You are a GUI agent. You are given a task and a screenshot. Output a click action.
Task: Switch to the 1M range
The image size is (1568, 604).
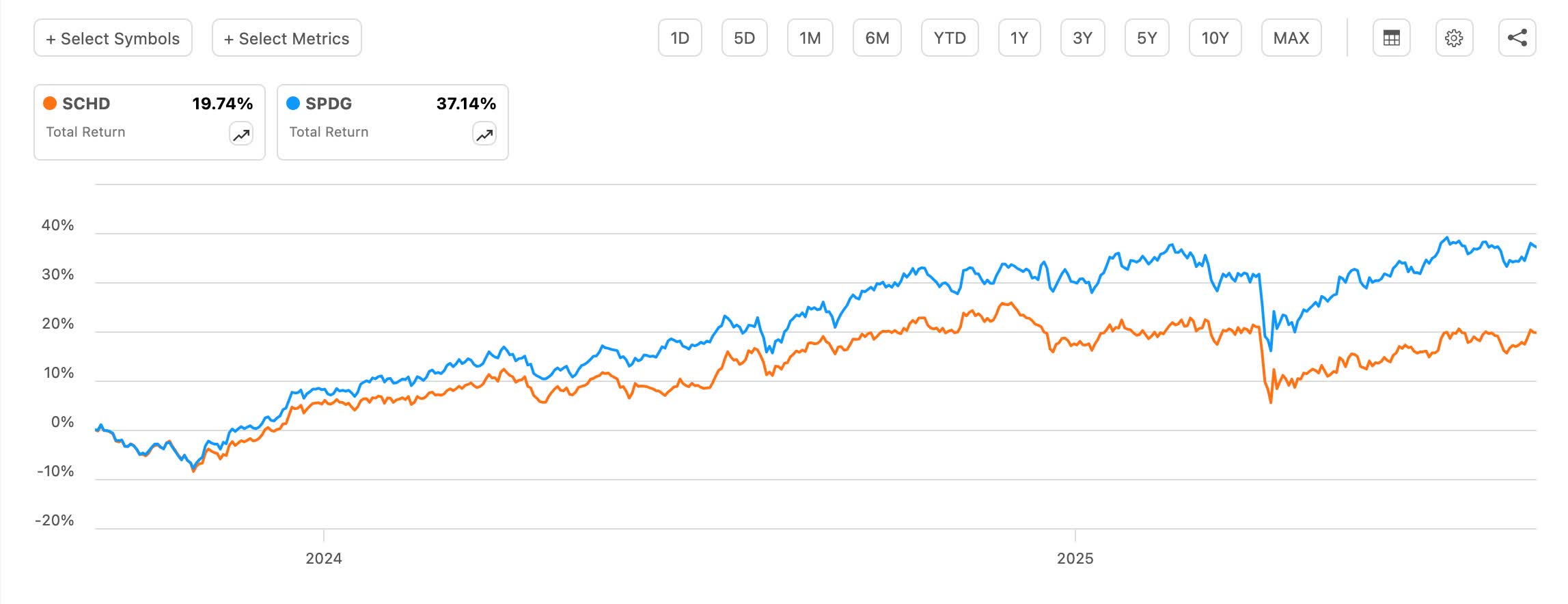pos(810,38)
